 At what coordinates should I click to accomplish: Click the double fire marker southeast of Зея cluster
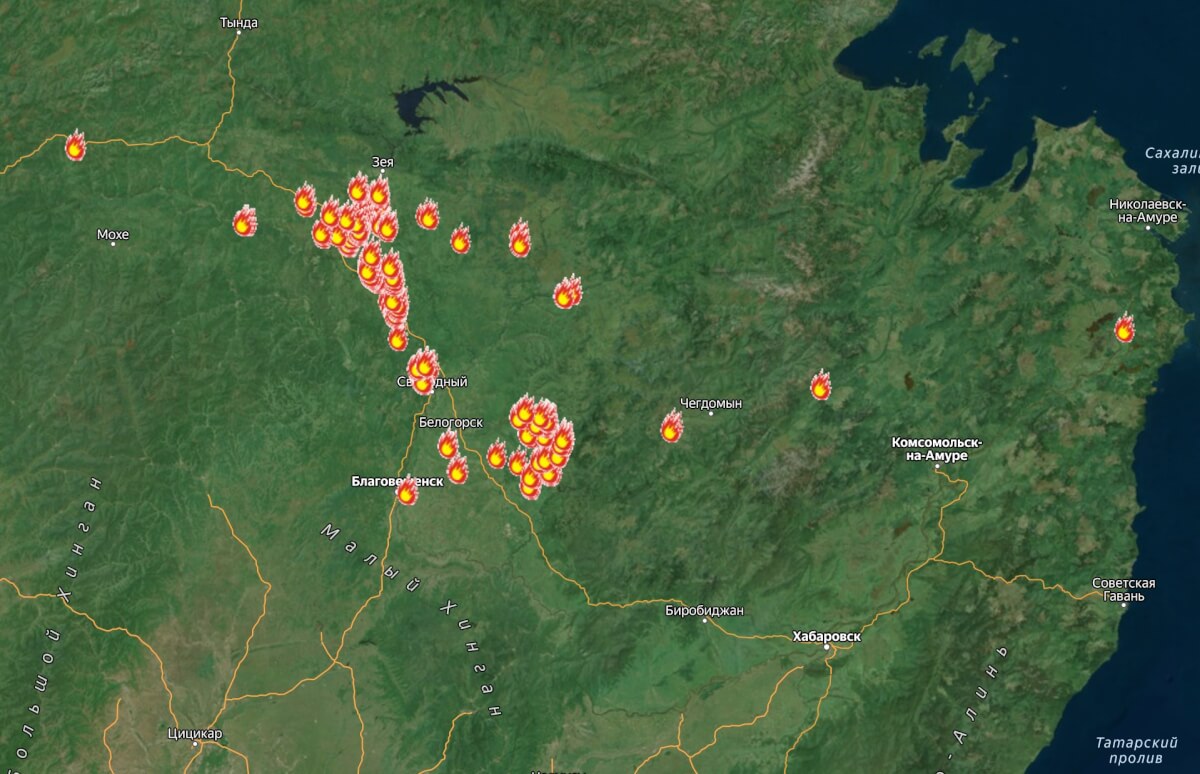(567, 292)
